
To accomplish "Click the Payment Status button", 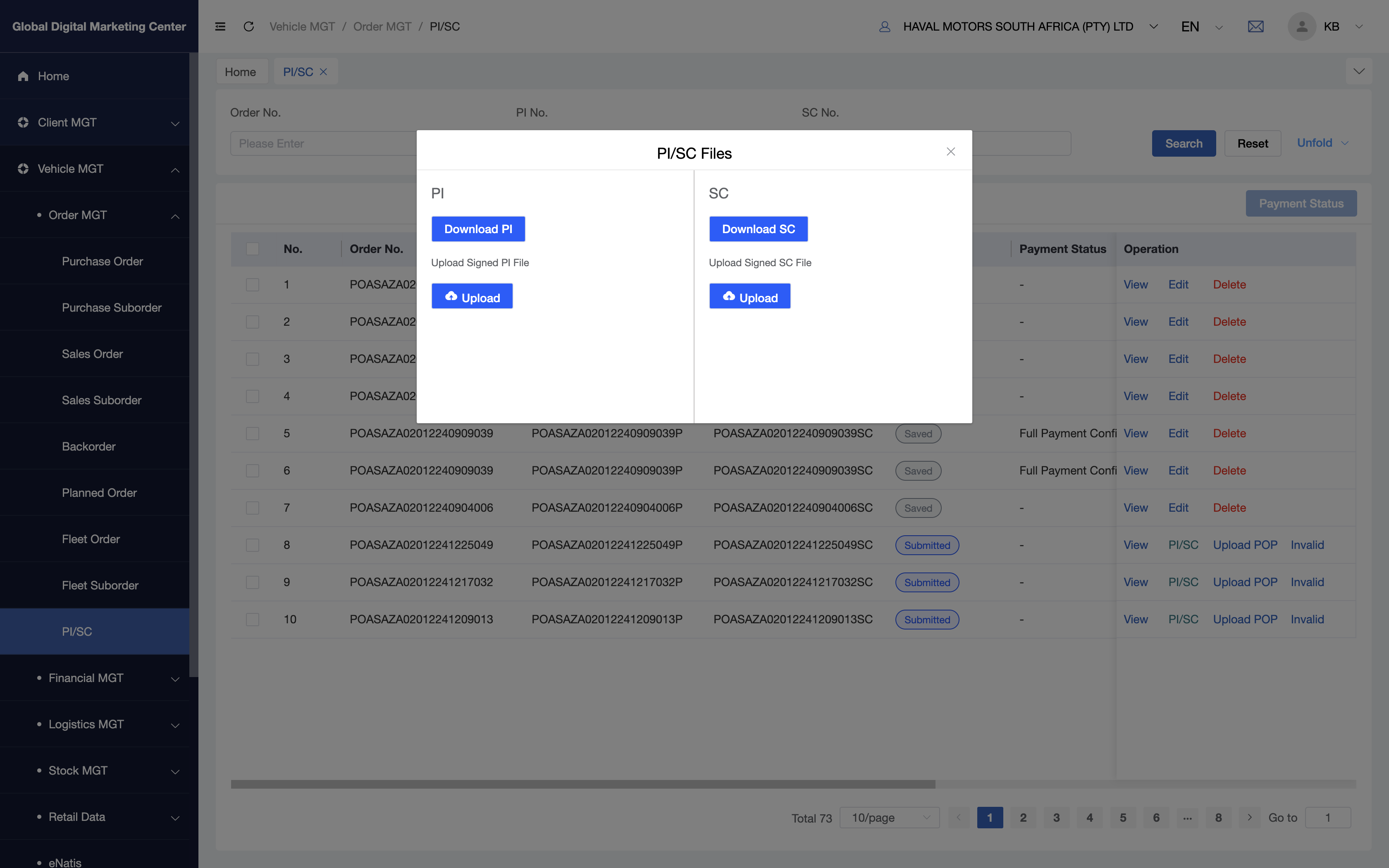I will [x=1301, y=203].
